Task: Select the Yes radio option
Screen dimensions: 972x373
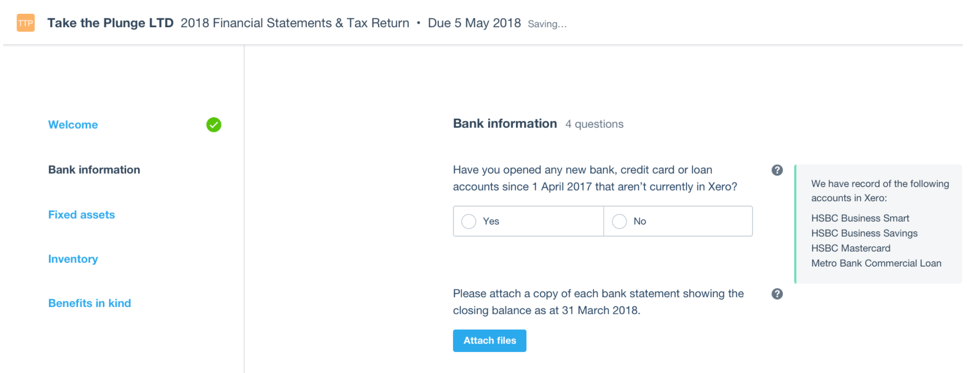Action: 528,221
